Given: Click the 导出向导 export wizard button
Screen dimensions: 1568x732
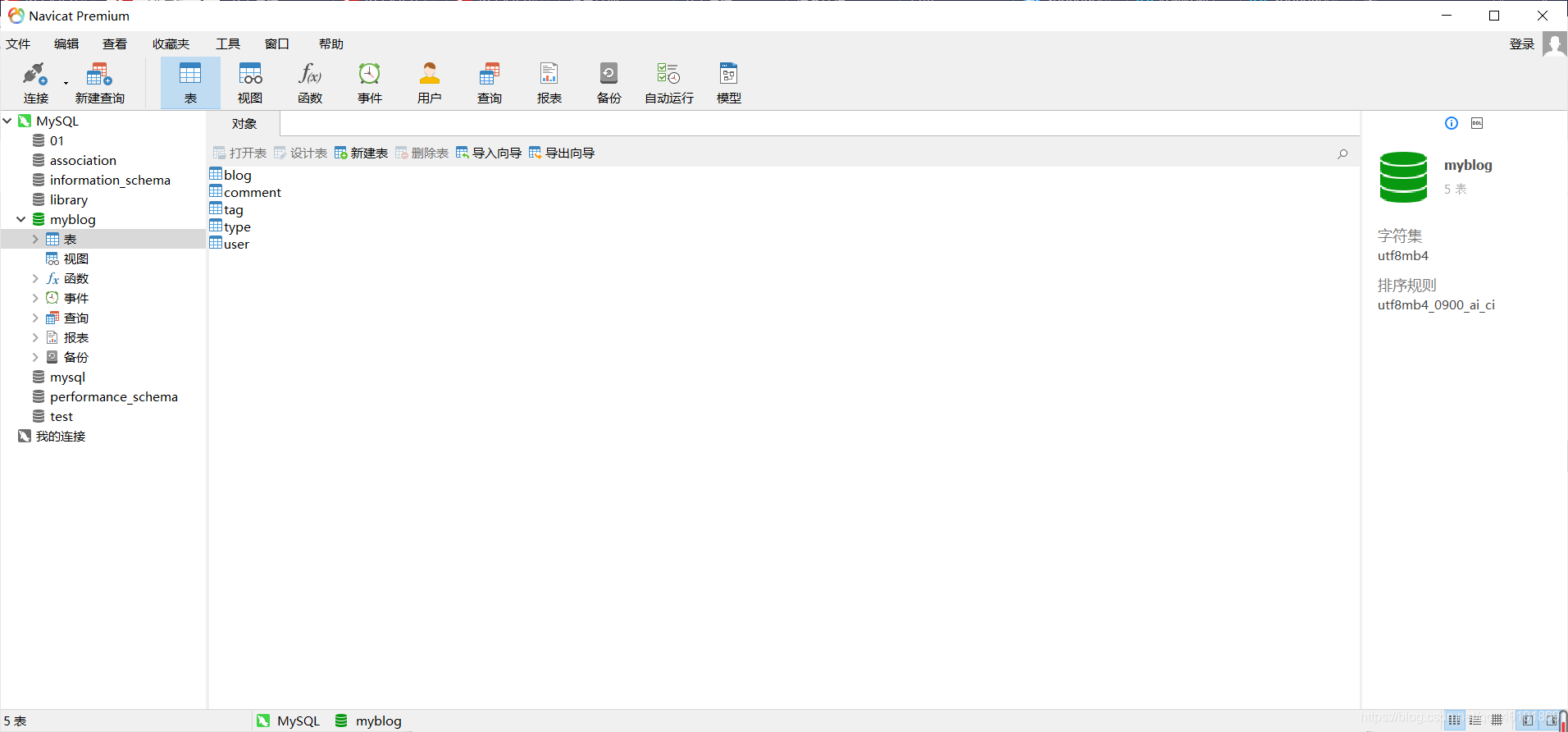Looking at the screenshot, I should tap(562, 153).
